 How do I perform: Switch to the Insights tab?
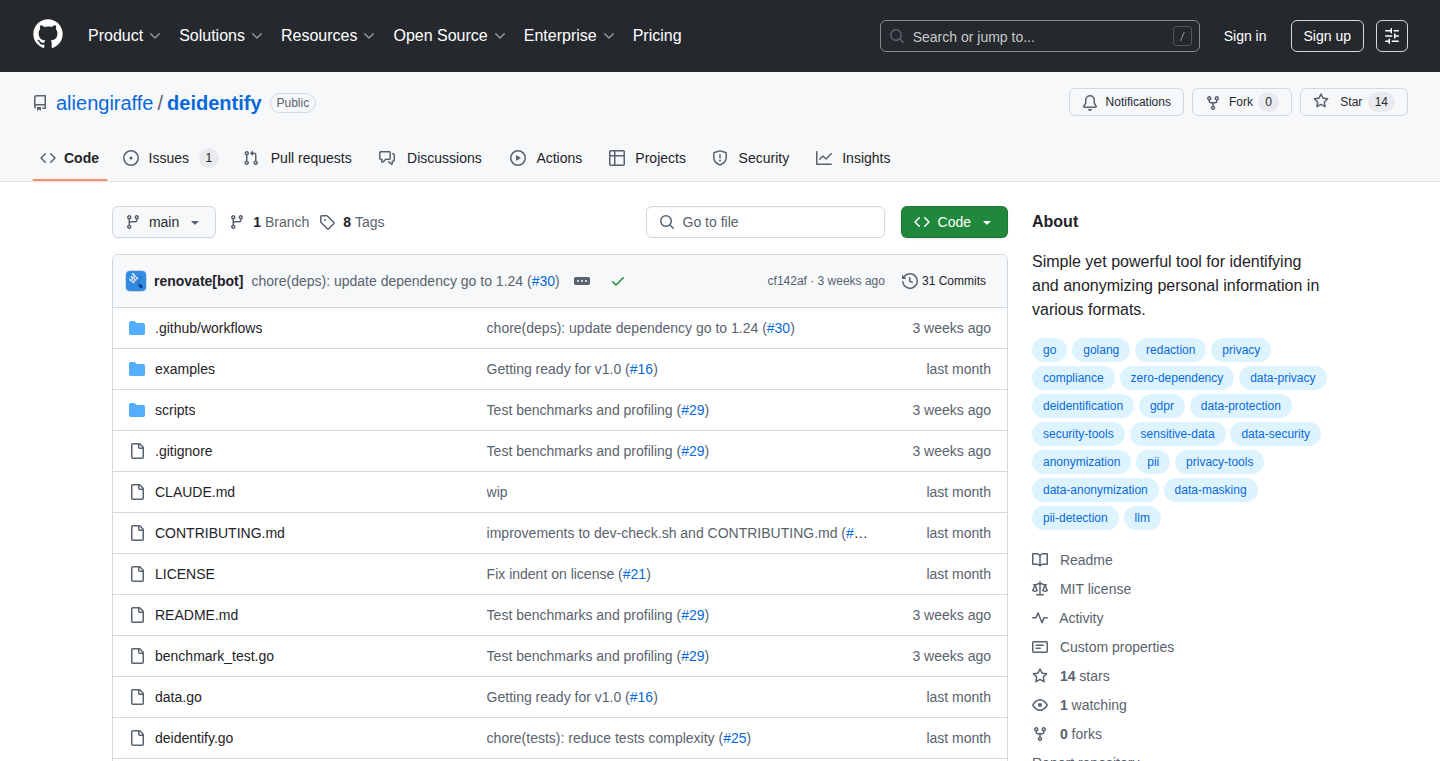pyautogui.click(x=853, y=158)
